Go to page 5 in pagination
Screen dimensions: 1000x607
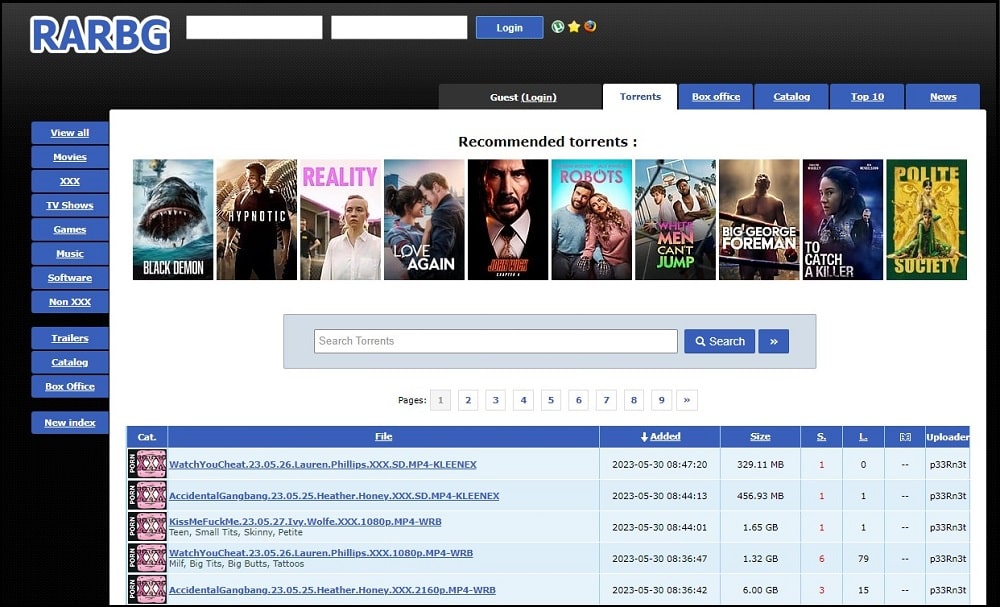pos(551,400)
